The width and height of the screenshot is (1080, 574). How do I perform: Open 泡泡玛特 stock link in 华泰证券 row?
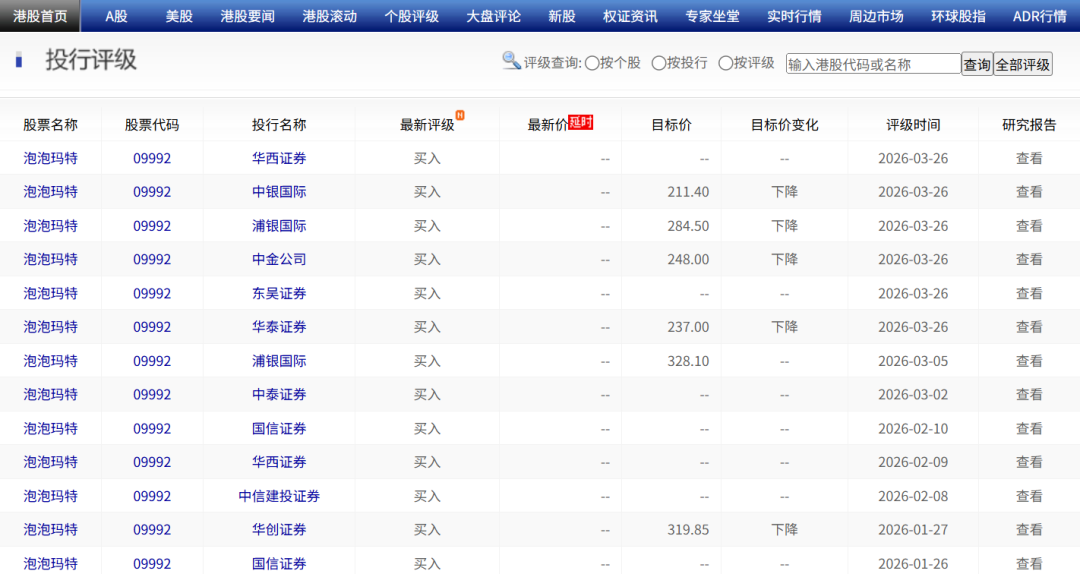pyautogui.click(x=50, y=327)
